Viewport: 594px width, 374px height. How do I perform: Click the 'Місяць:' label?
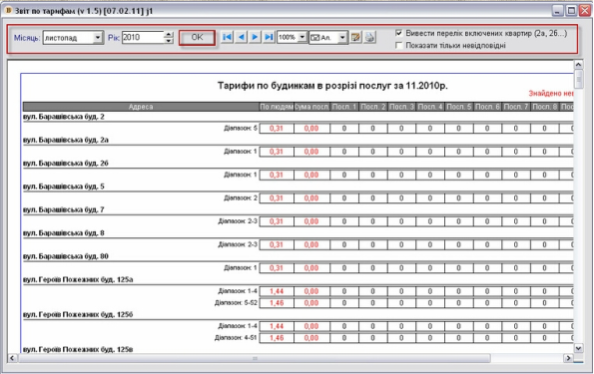pos(27,38)
